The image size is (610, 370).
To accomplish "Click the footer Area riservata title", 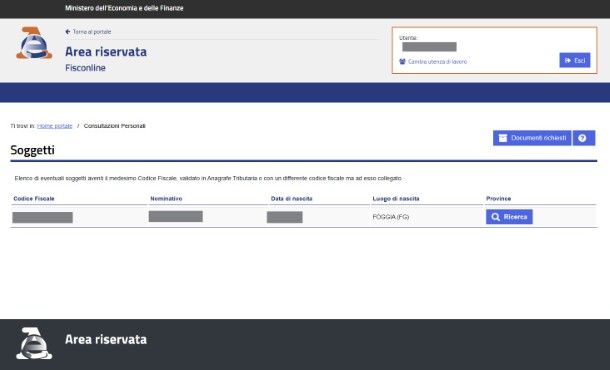I will point(106,339).
